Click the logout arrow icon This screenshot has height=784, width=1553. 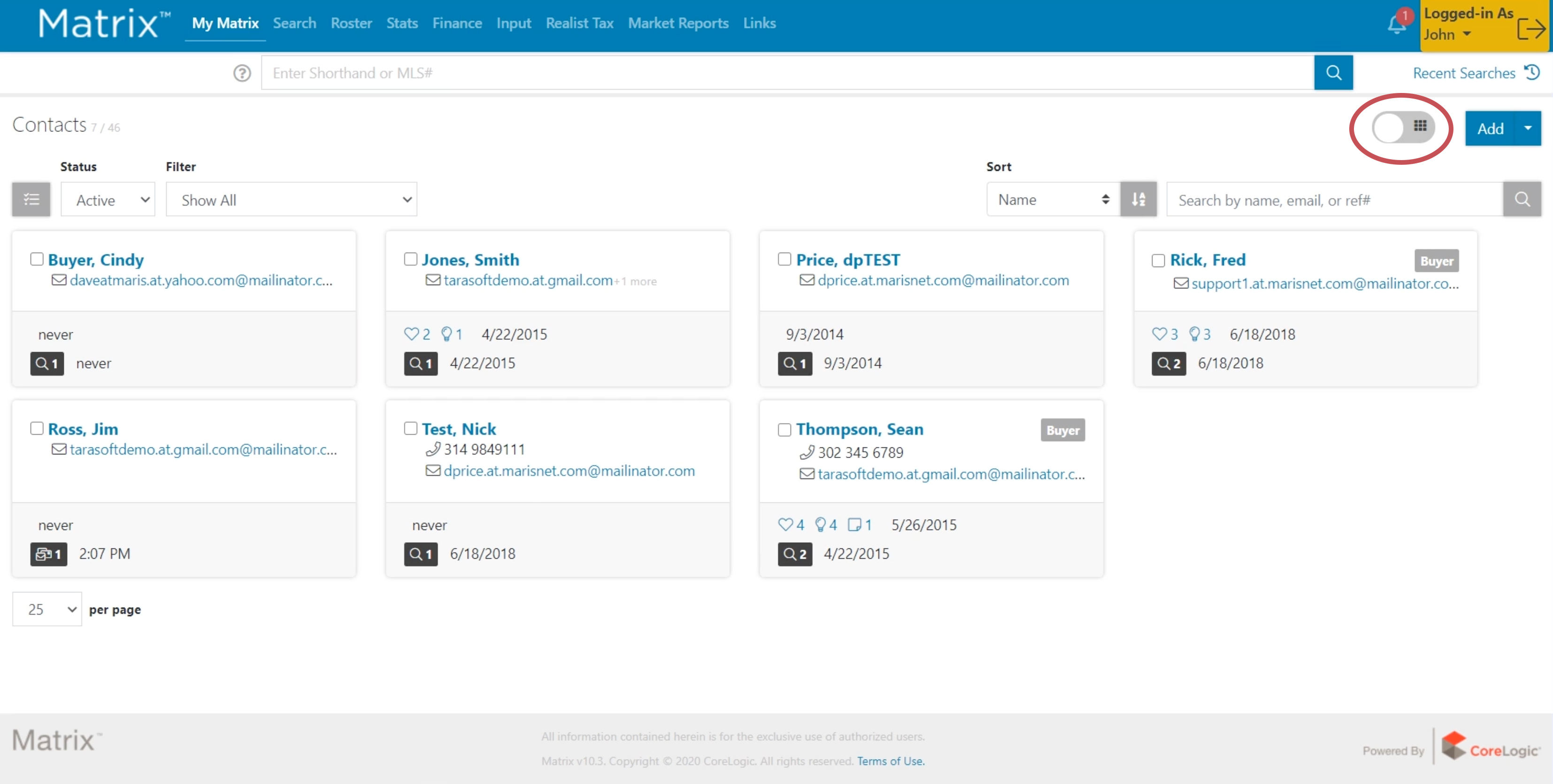pyautogui.click(x=1530, y=28)
